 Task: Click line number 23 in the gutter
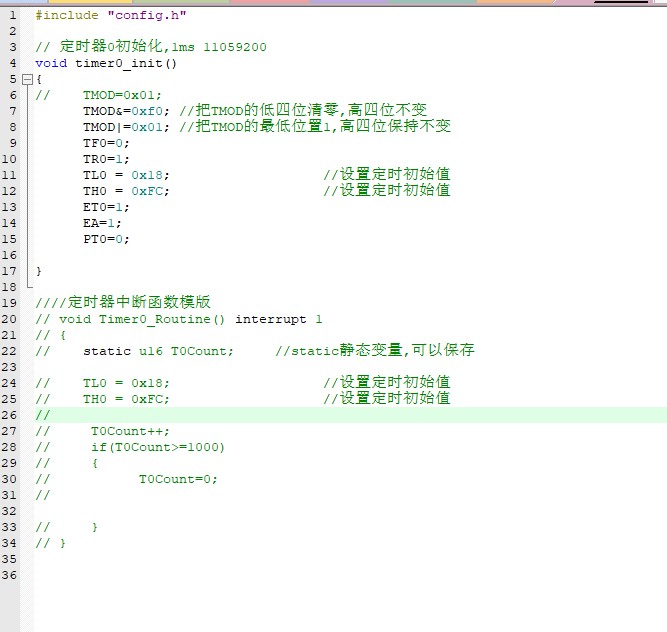pyautogui.click(x=9, y=367)
